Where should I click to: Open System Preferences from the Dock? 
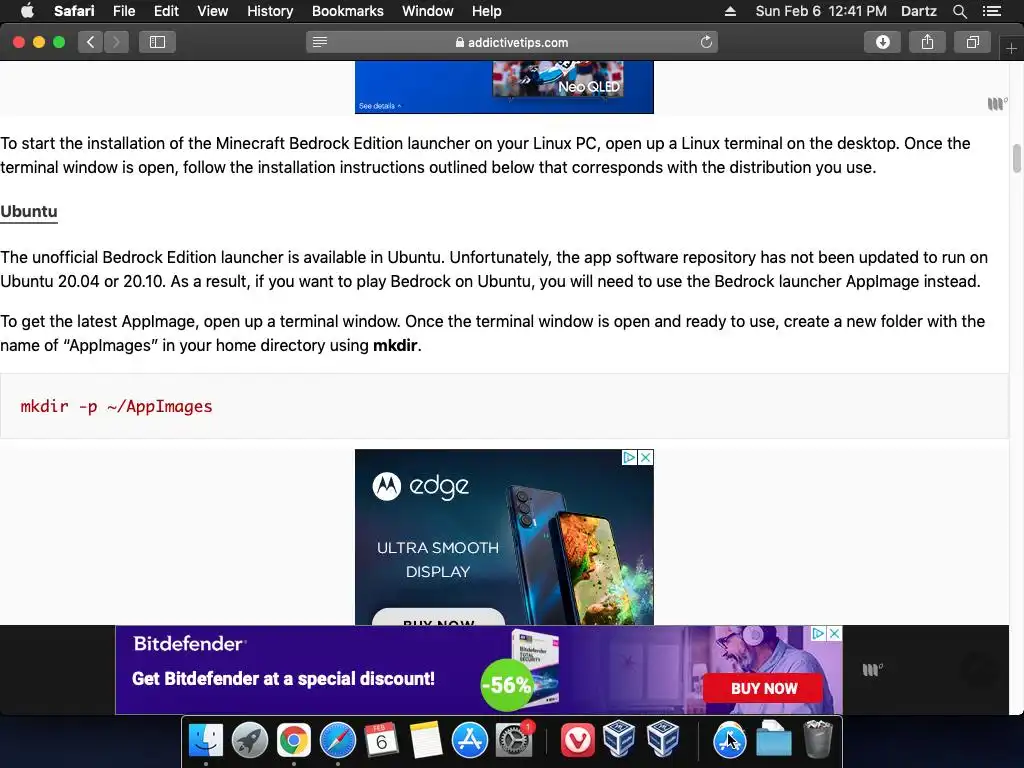point(514,741)
